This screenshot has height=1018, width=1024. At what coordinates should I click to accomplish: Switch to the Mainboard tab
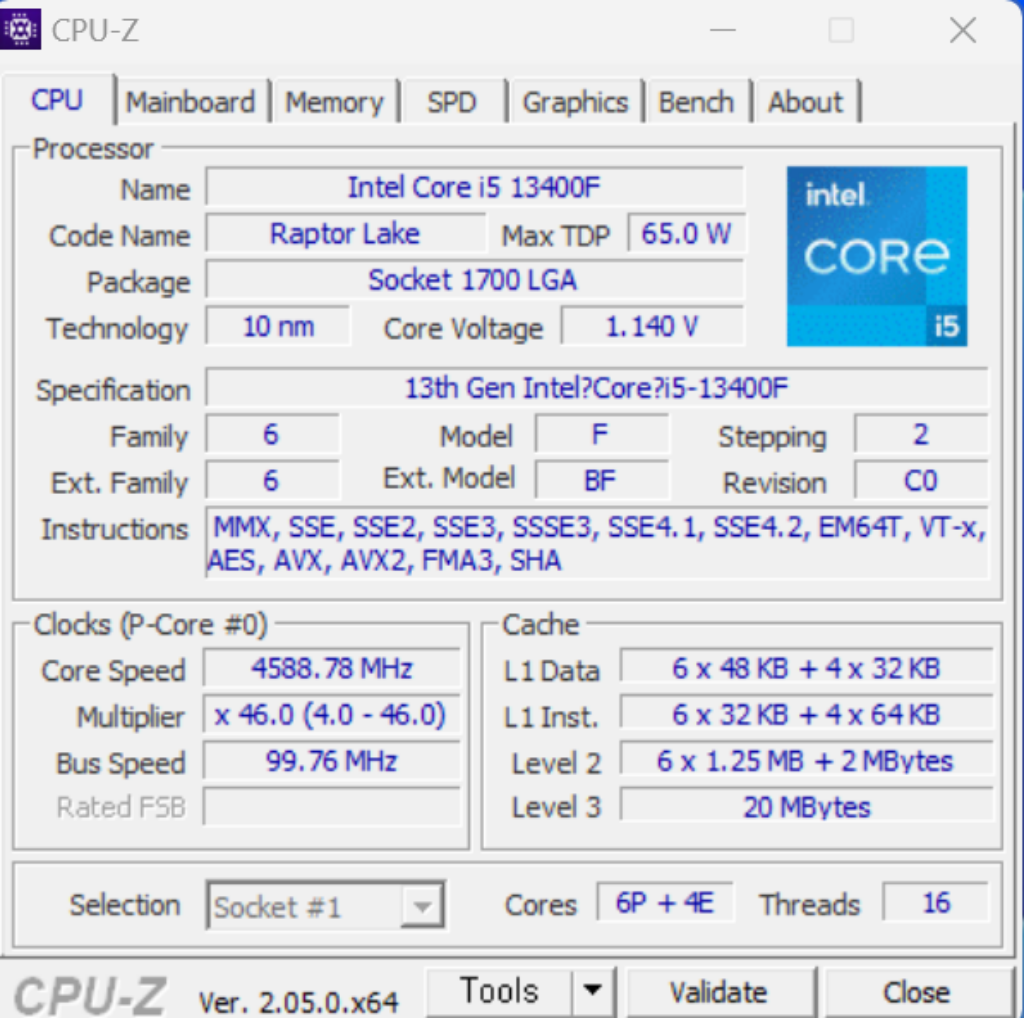click(x=190, y=102)
